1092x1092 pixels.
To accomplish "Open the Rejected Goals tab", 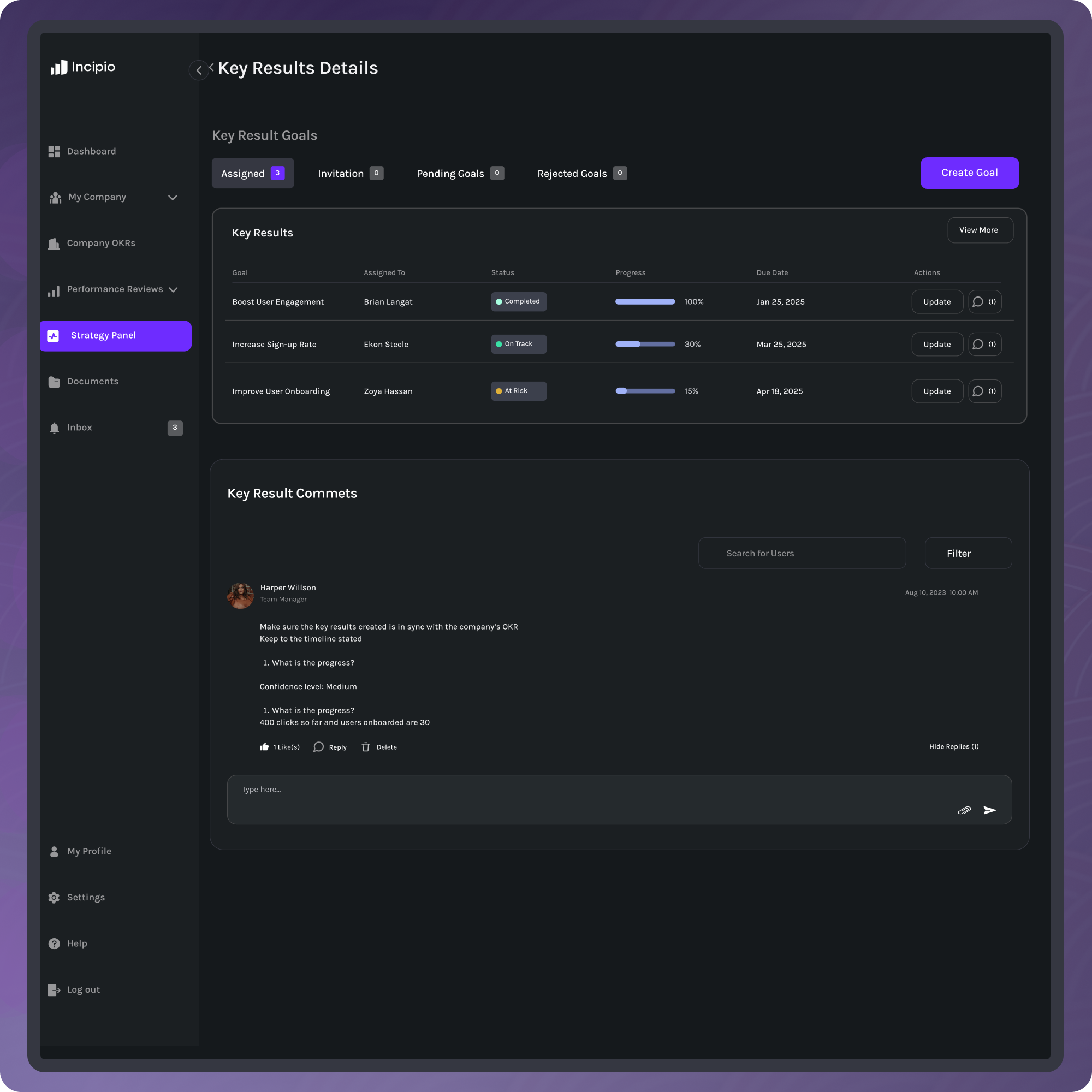I will click(581, 173).
